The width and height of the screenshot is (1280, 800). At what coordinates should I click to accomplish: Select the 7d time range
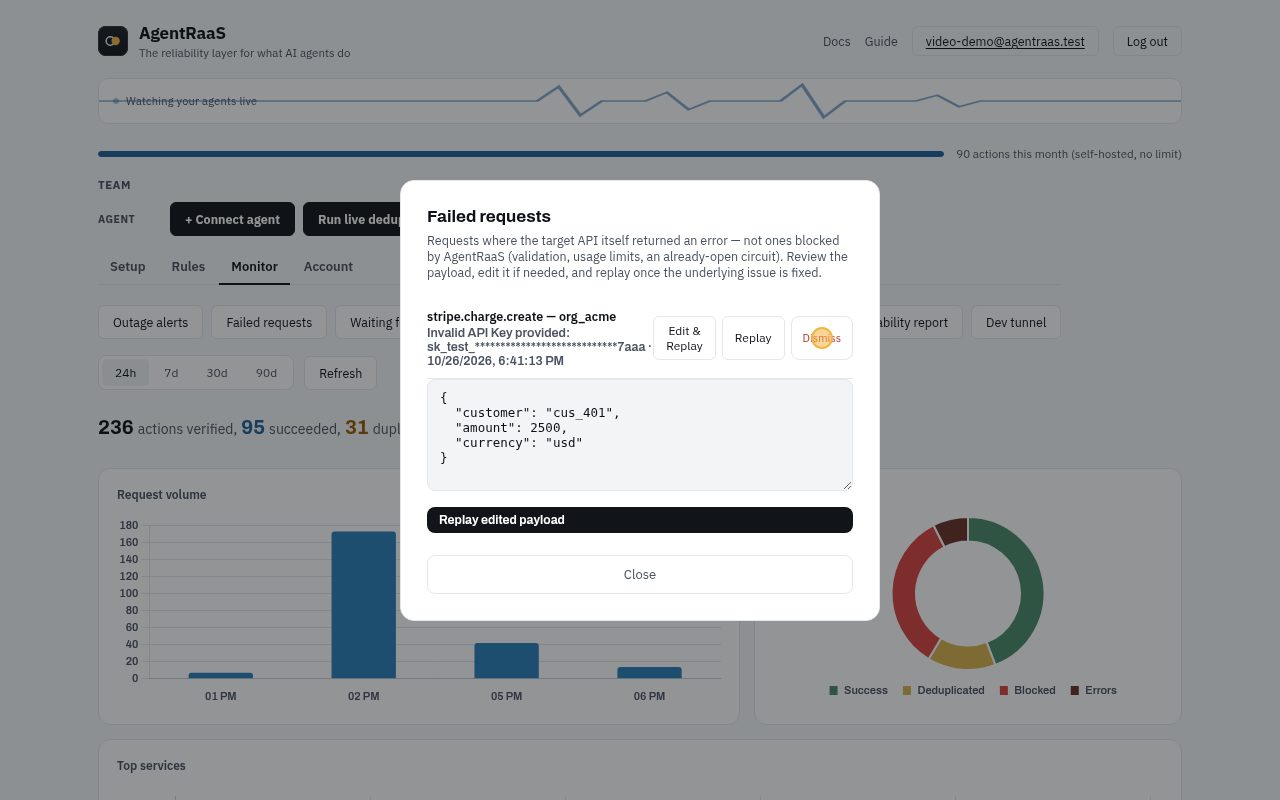click(171, 373)
